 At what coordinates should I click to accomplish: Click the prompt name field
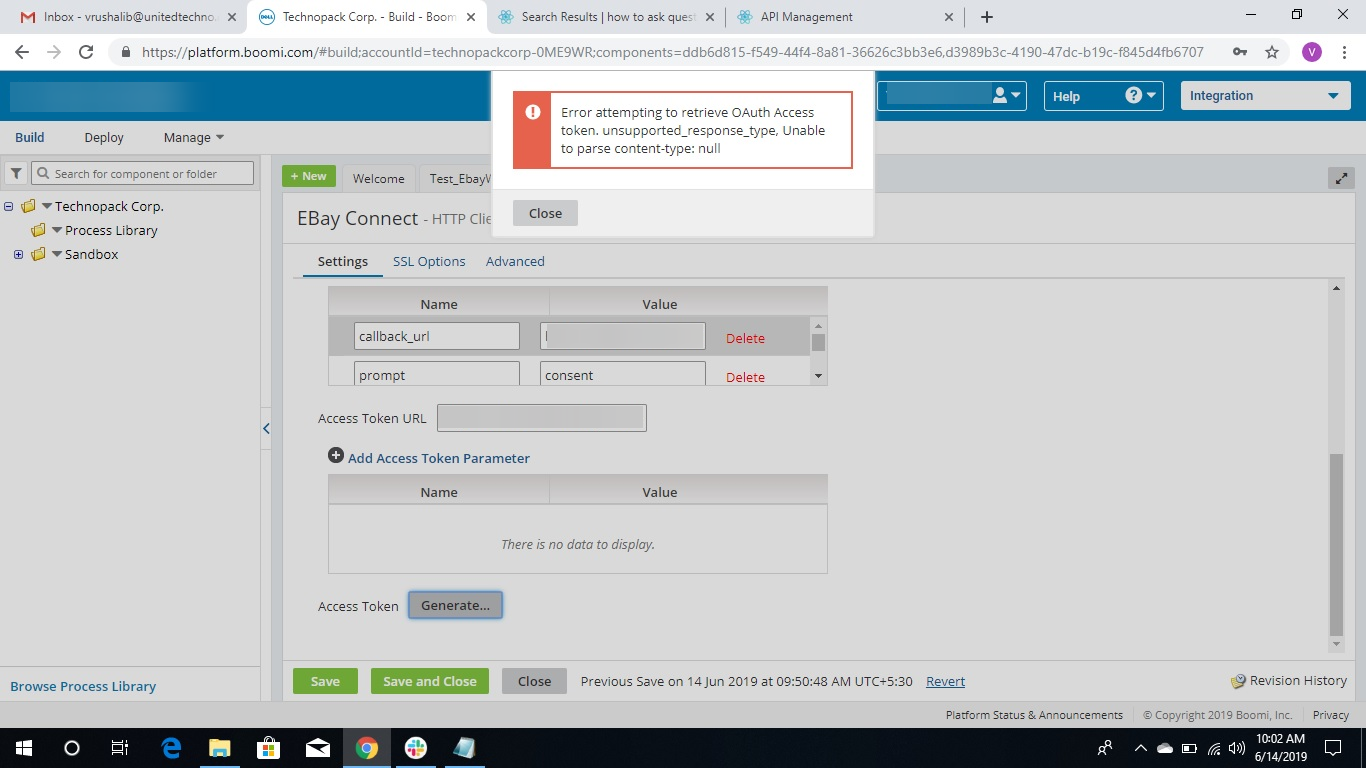point(437,374)
